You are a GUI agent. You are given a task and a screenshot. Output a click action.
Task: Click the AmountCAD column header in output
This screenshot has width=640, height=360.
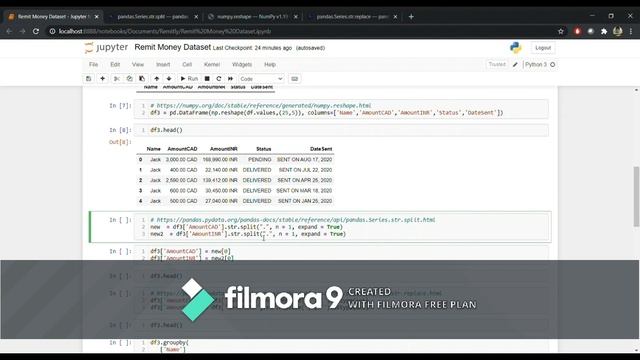[x=182, y=149]
